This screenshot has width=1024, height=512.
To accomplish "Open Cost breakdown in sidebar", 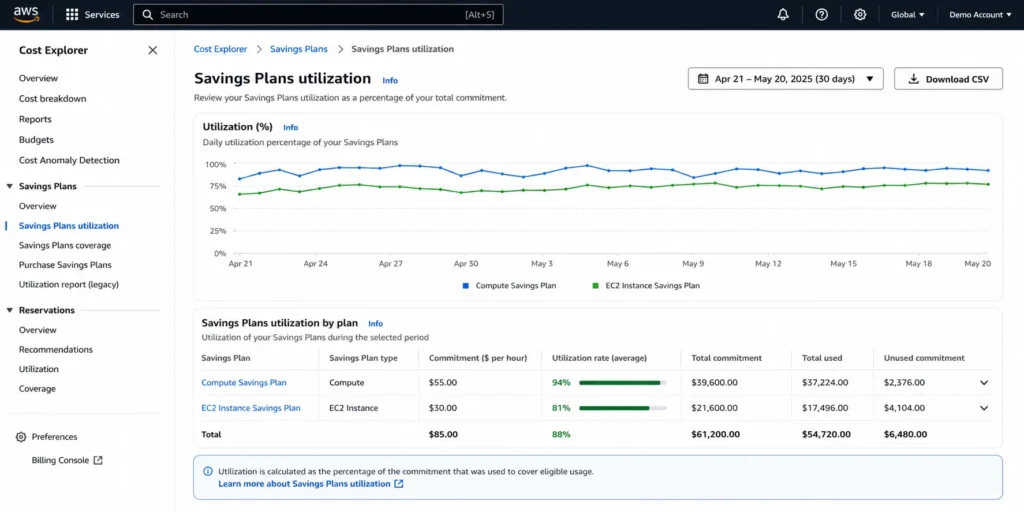I will click(52, 99).
